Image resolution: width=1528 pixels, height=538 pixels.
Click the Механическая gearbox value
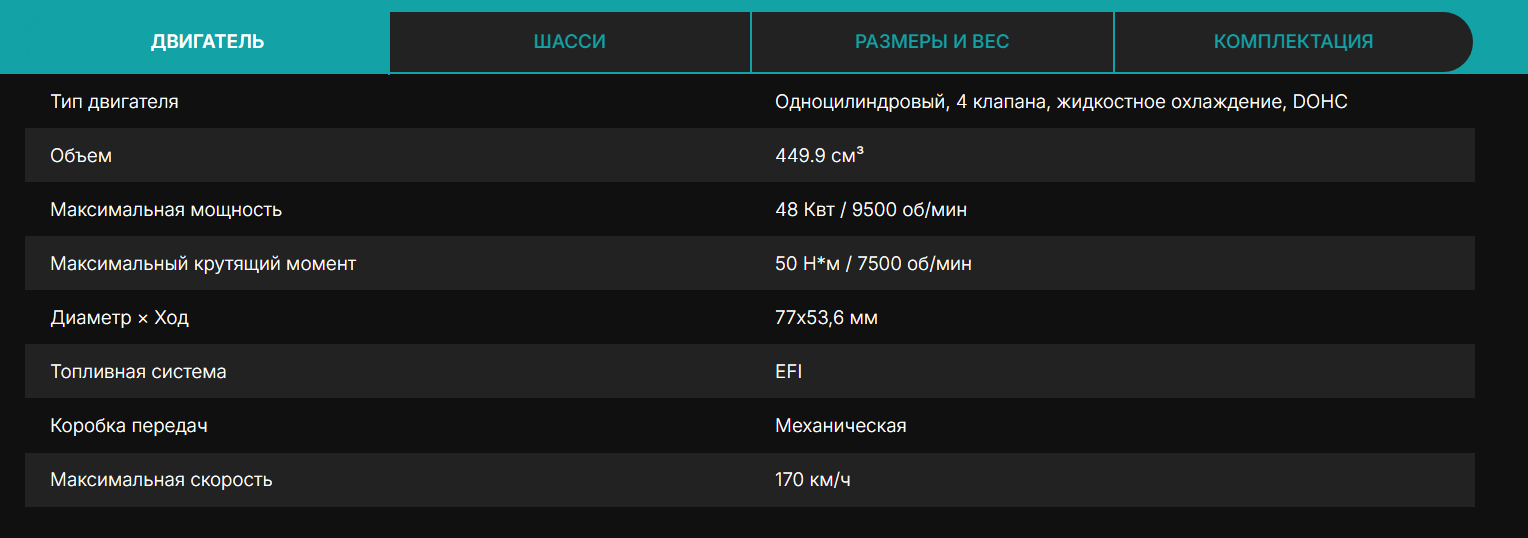tap(841, 426)
